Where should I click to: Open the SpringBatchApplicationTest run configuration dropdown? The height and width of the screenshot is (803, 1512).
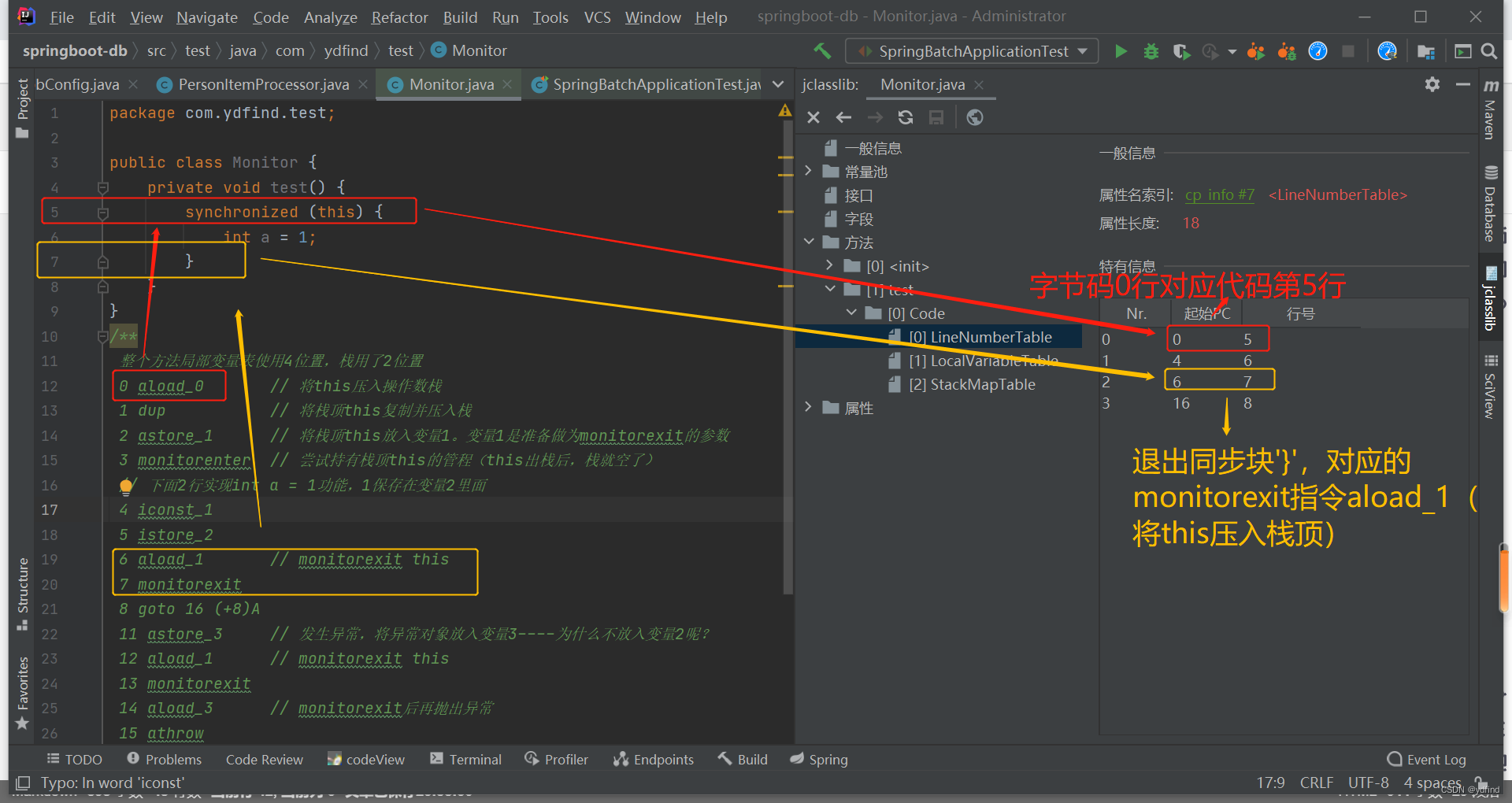[972, 51]
